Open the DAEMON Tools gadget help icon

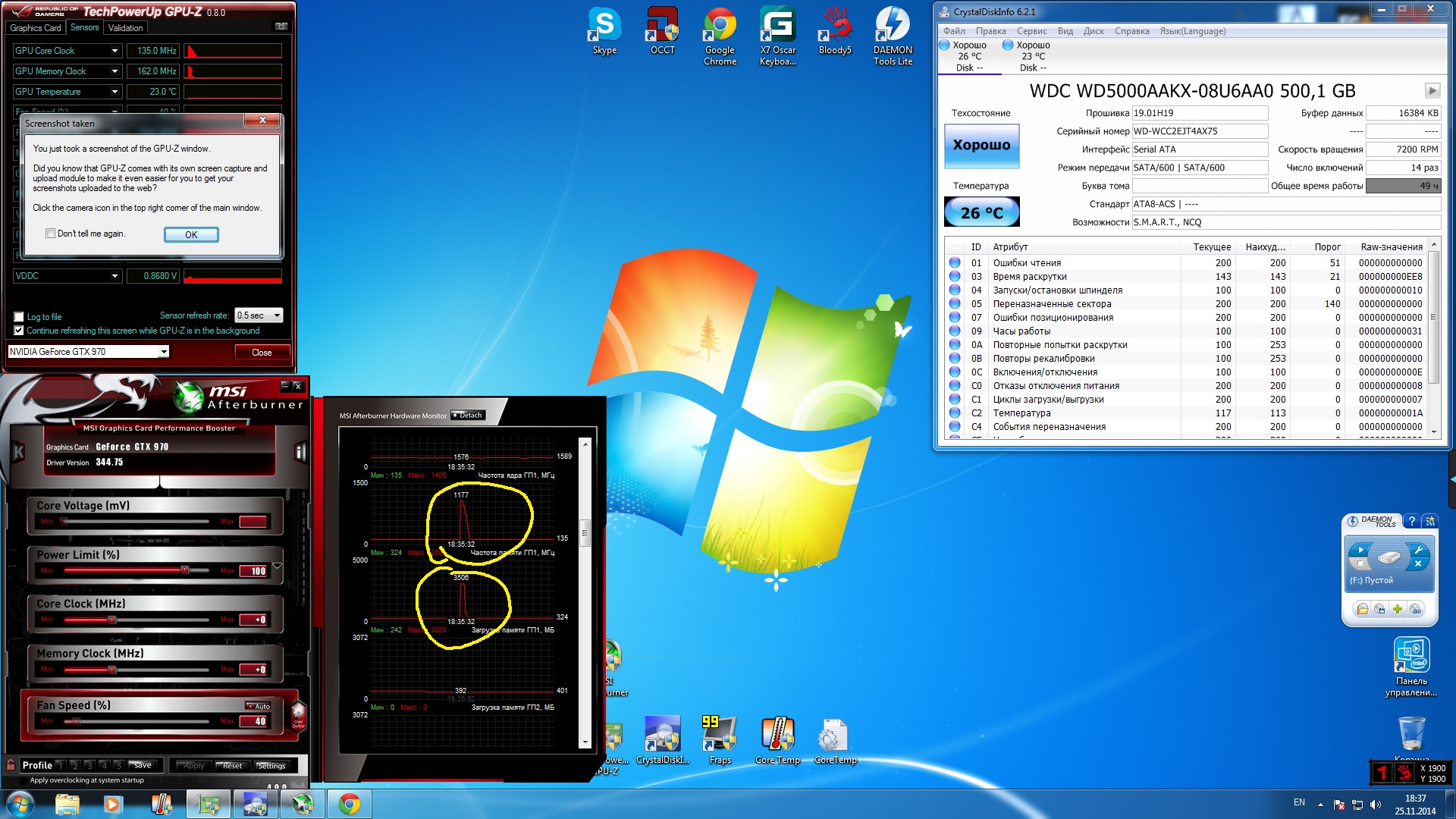click(x=1411, y=521)
